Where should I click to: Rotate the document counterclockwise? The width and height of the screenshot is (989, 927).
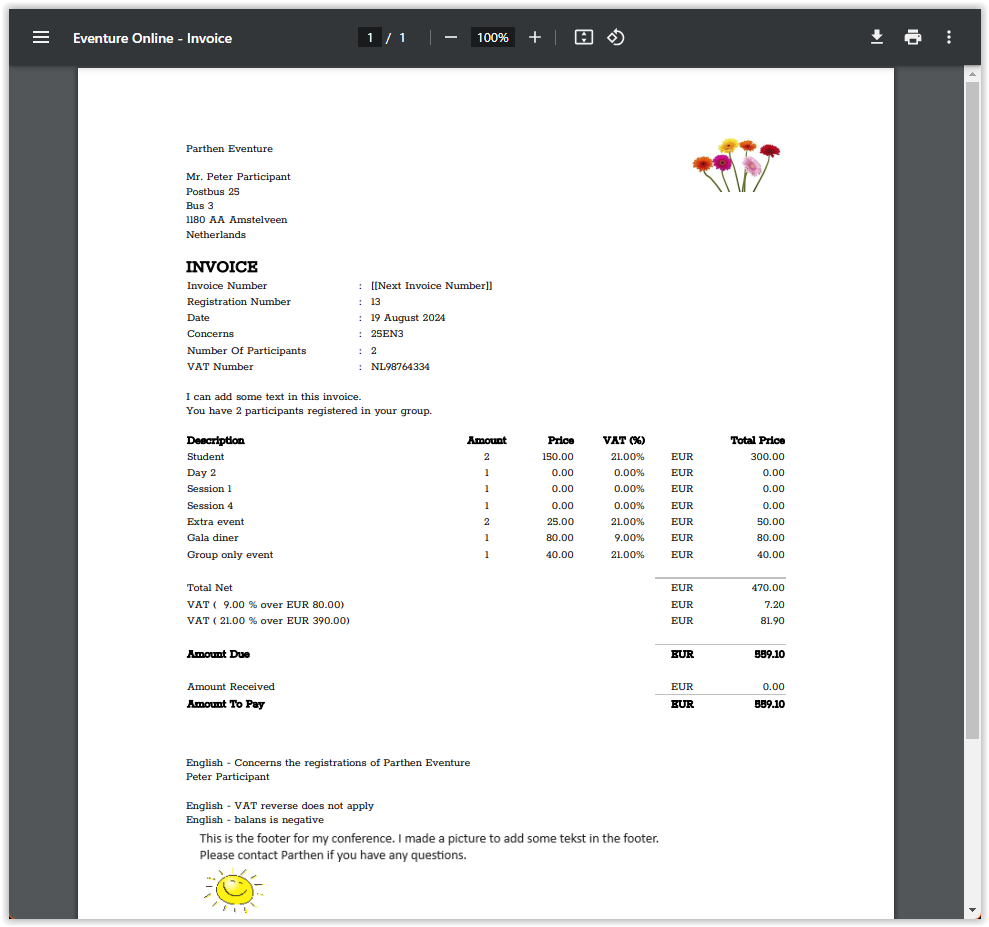click(616, 38)
